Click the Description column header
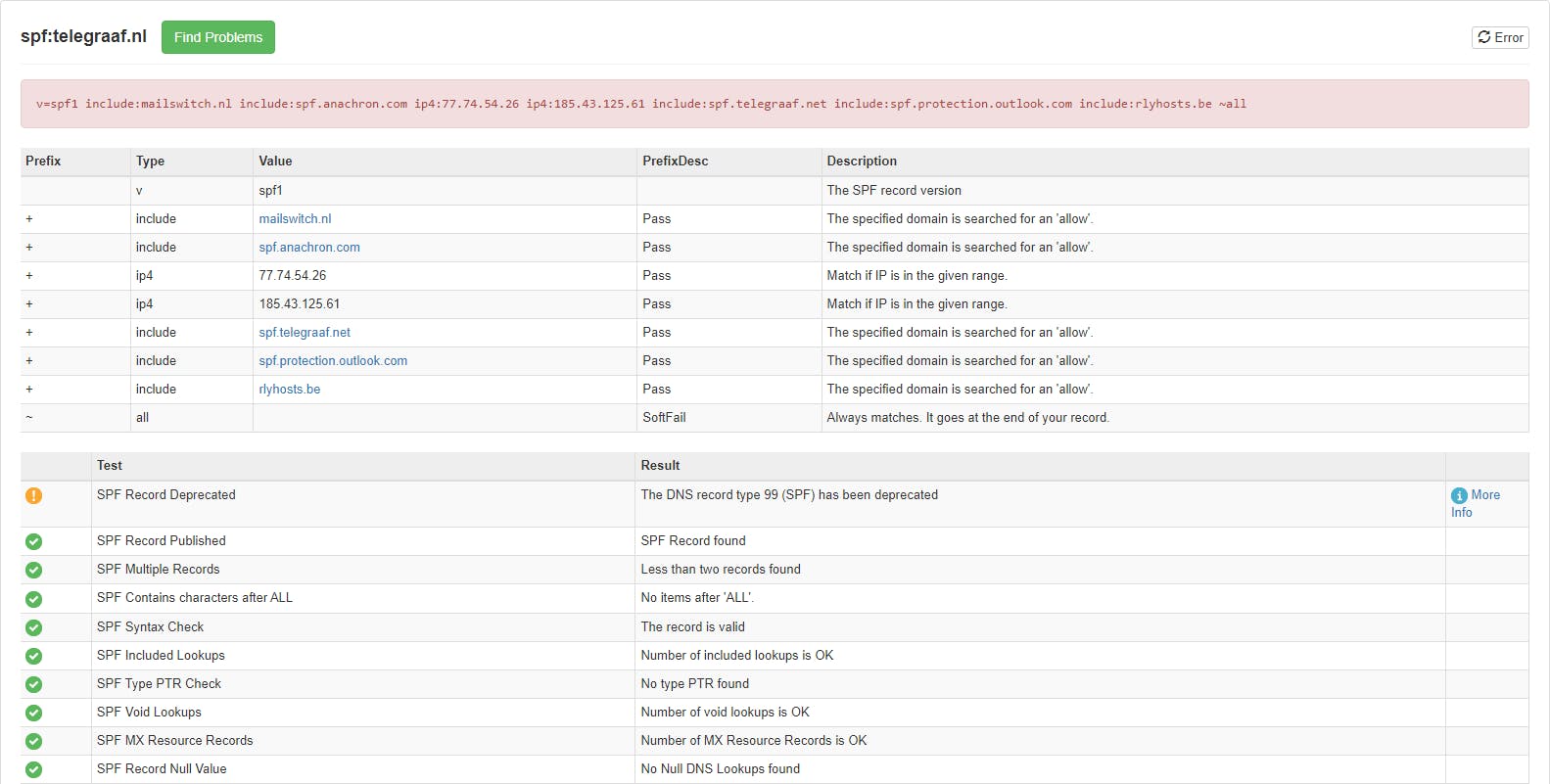1550x784 pixels. 862,161
